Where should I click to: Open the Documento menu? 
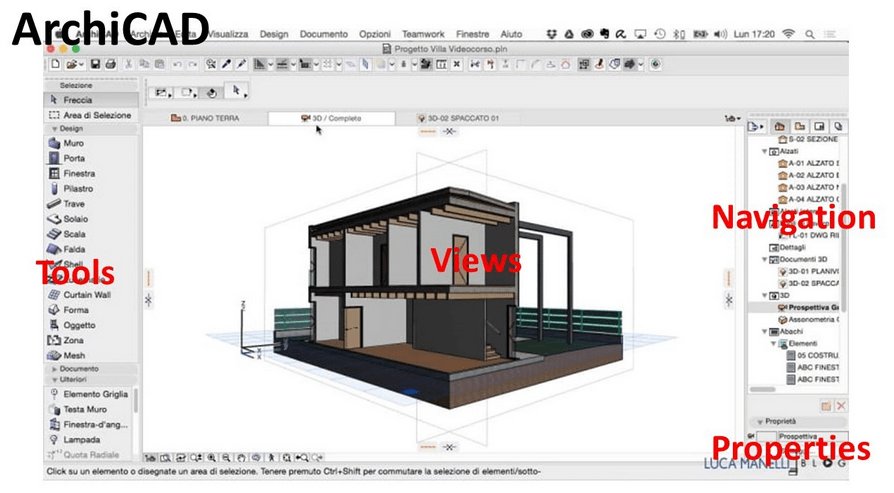323,34
